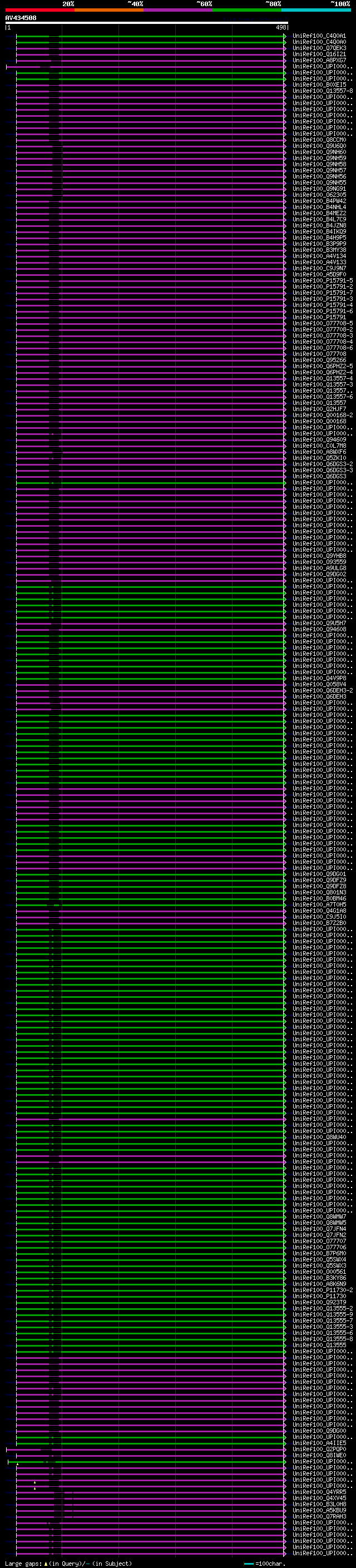Click hit label UniRef100_Q95266

[x=319, y=360]
